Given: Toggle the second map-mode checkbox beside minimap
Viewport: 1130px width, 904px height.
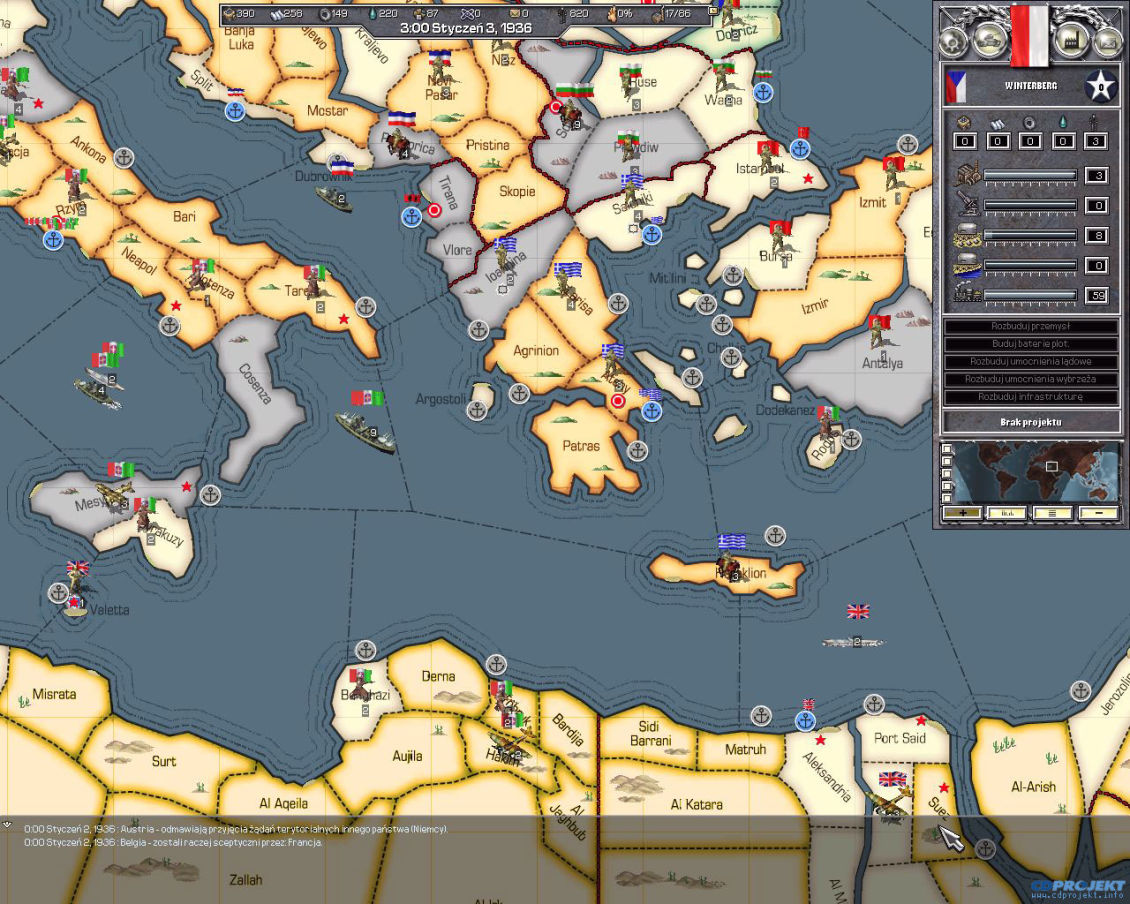Looking at the screenshot, I should coord(947,462).
